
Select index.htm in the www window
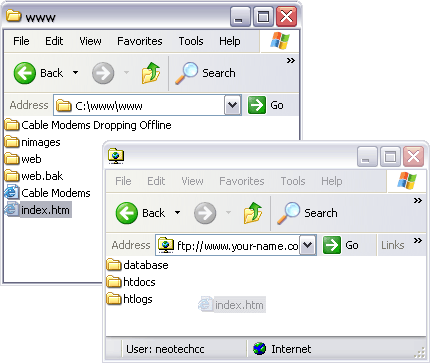(x=38, y=210)
